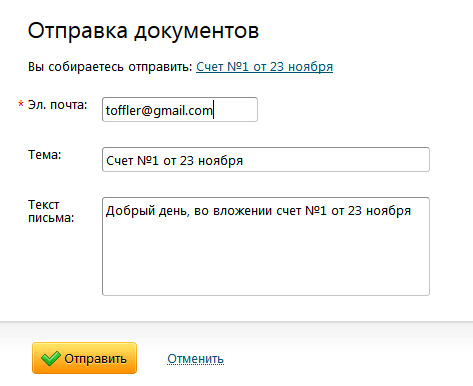Click the red required asterisk near Эл. почта
This screenshot has width=473, height=386.
pos(21,104)
